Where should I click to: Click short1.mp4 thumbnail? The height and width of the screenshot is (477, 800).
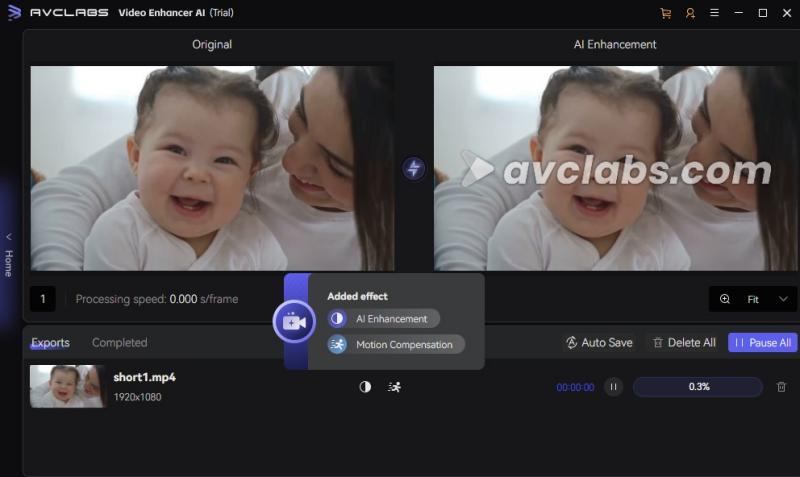67,386
